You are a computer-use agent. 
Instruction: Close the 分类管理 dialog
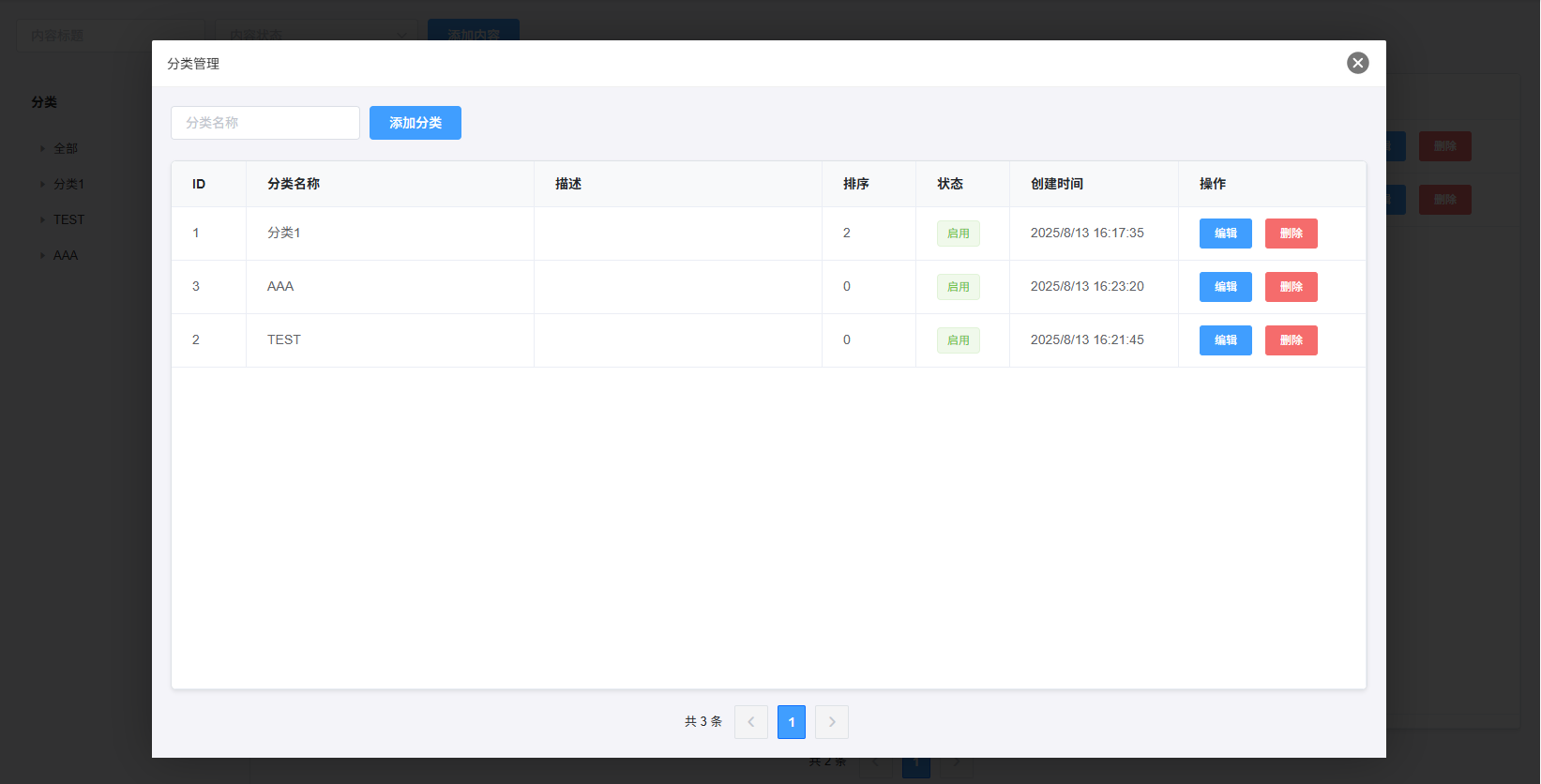click(x=1357, y=63)
